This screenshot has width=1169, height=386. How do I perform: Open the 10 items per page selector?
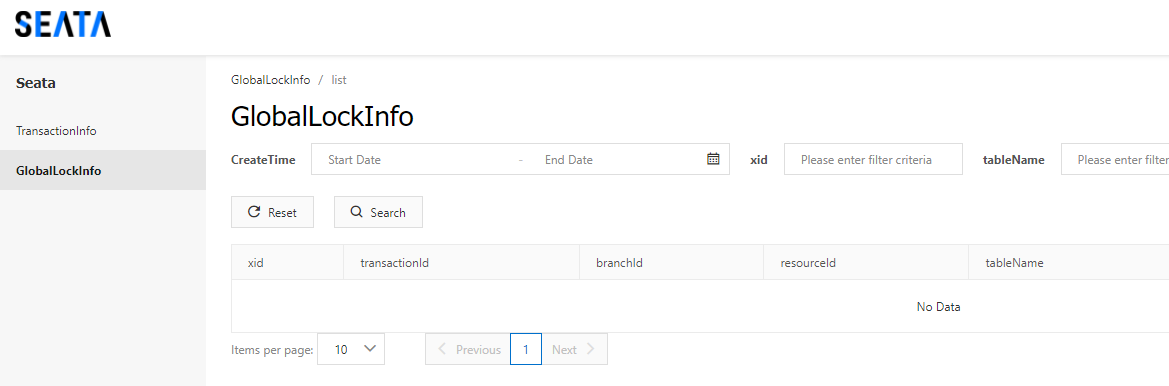350,349
